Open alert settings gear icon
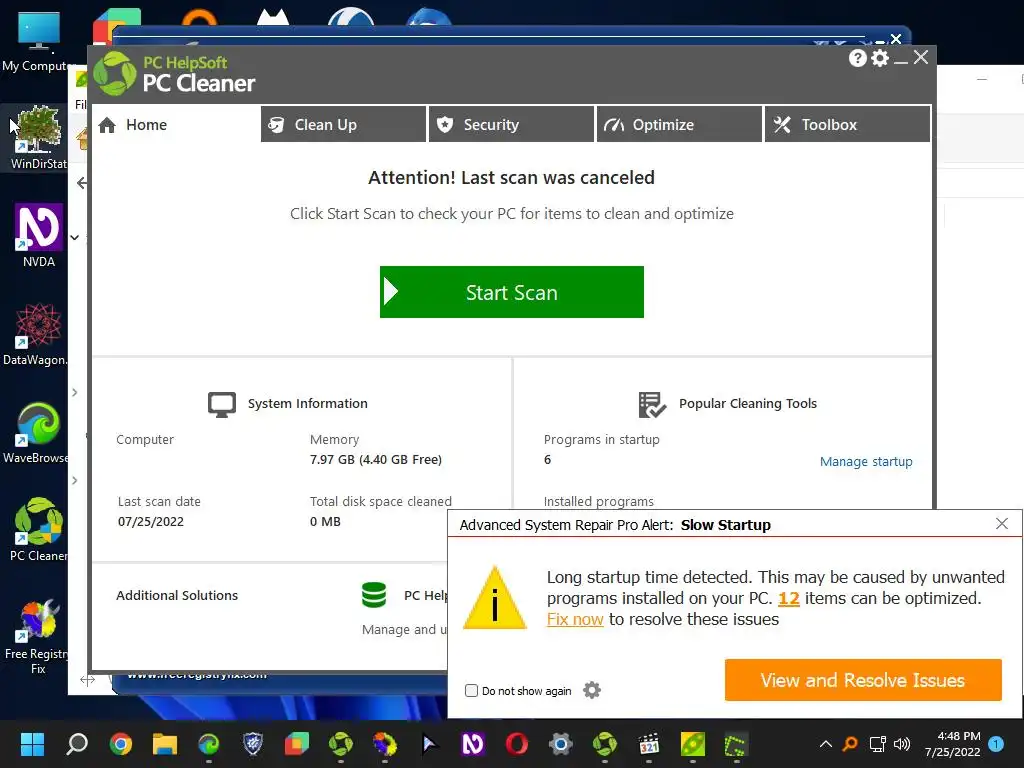The width and height of the screenshot is (1024, 768). (x=592, y=690)
